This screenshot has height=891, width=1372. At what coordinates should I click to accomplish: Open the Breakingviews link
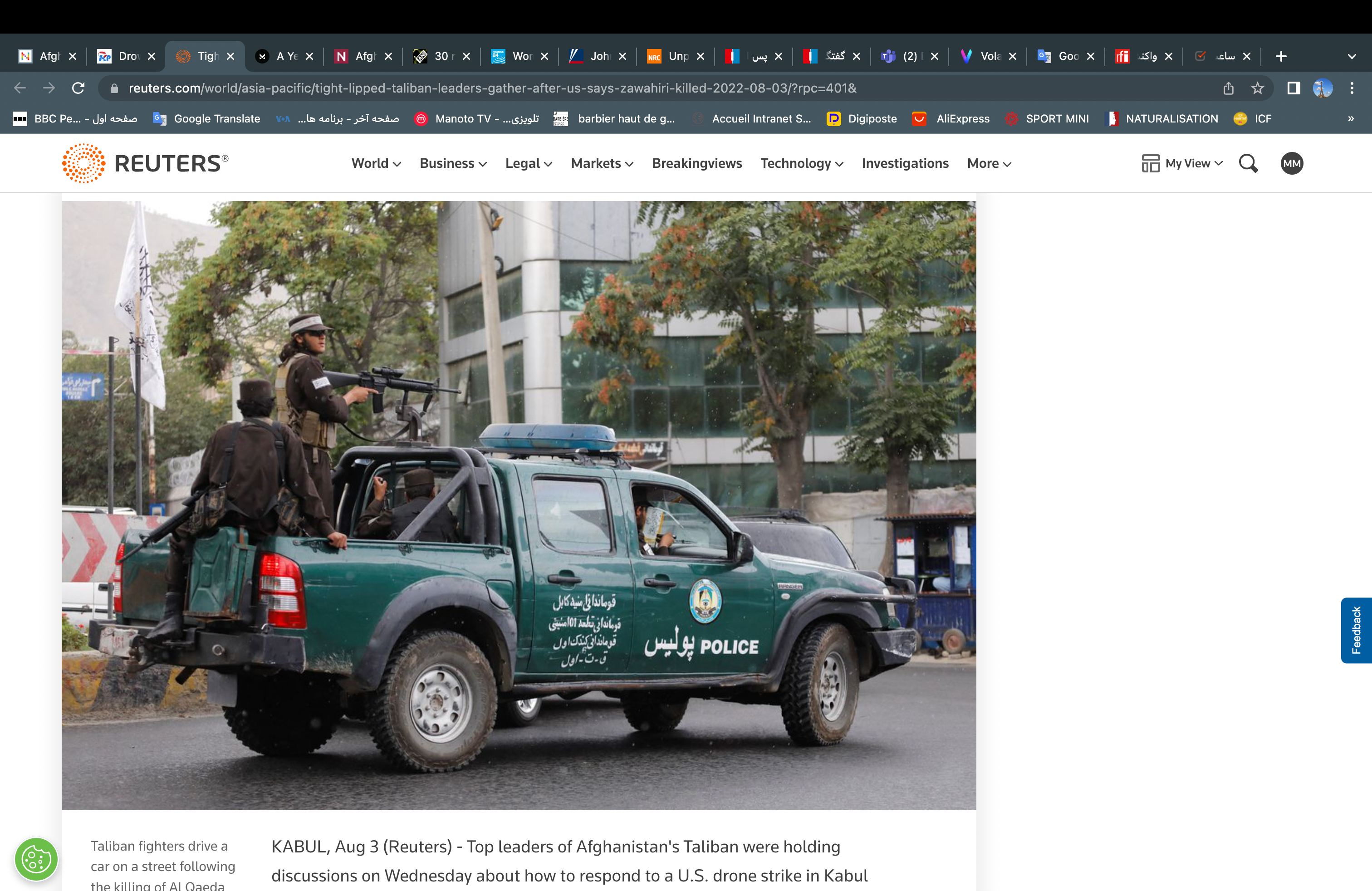point(696,164)
